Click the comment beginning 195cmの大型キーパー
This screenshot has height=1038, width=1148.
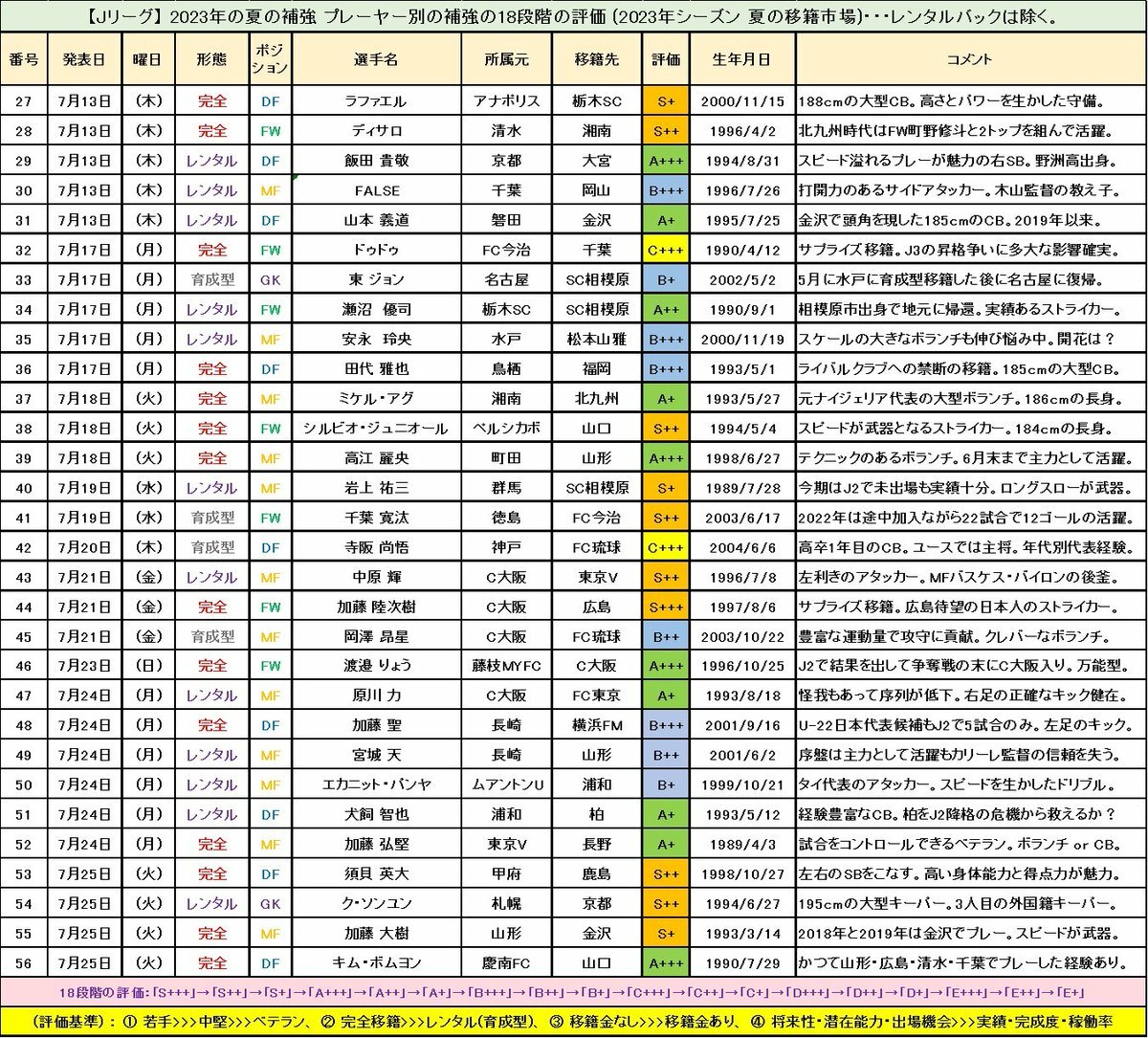(971, 902)
